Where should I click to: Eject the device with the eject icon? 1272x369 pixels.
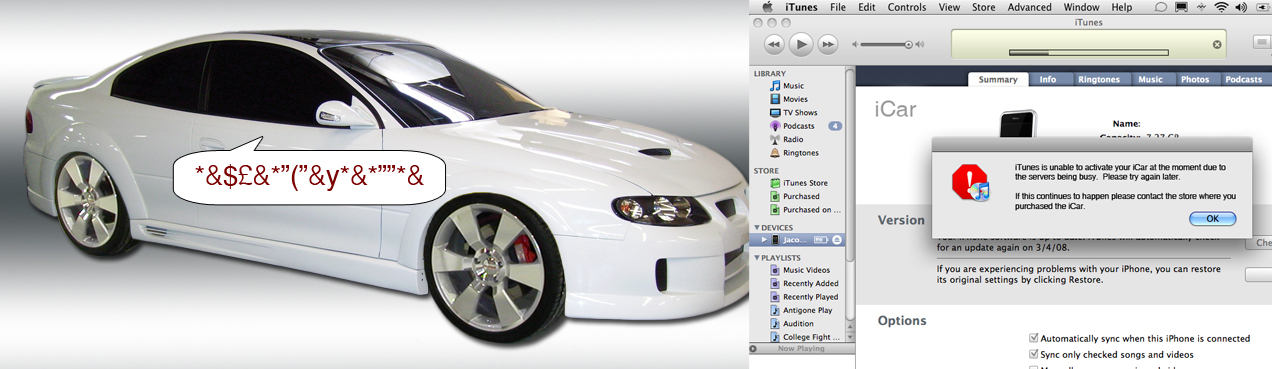tap(838, 240)
